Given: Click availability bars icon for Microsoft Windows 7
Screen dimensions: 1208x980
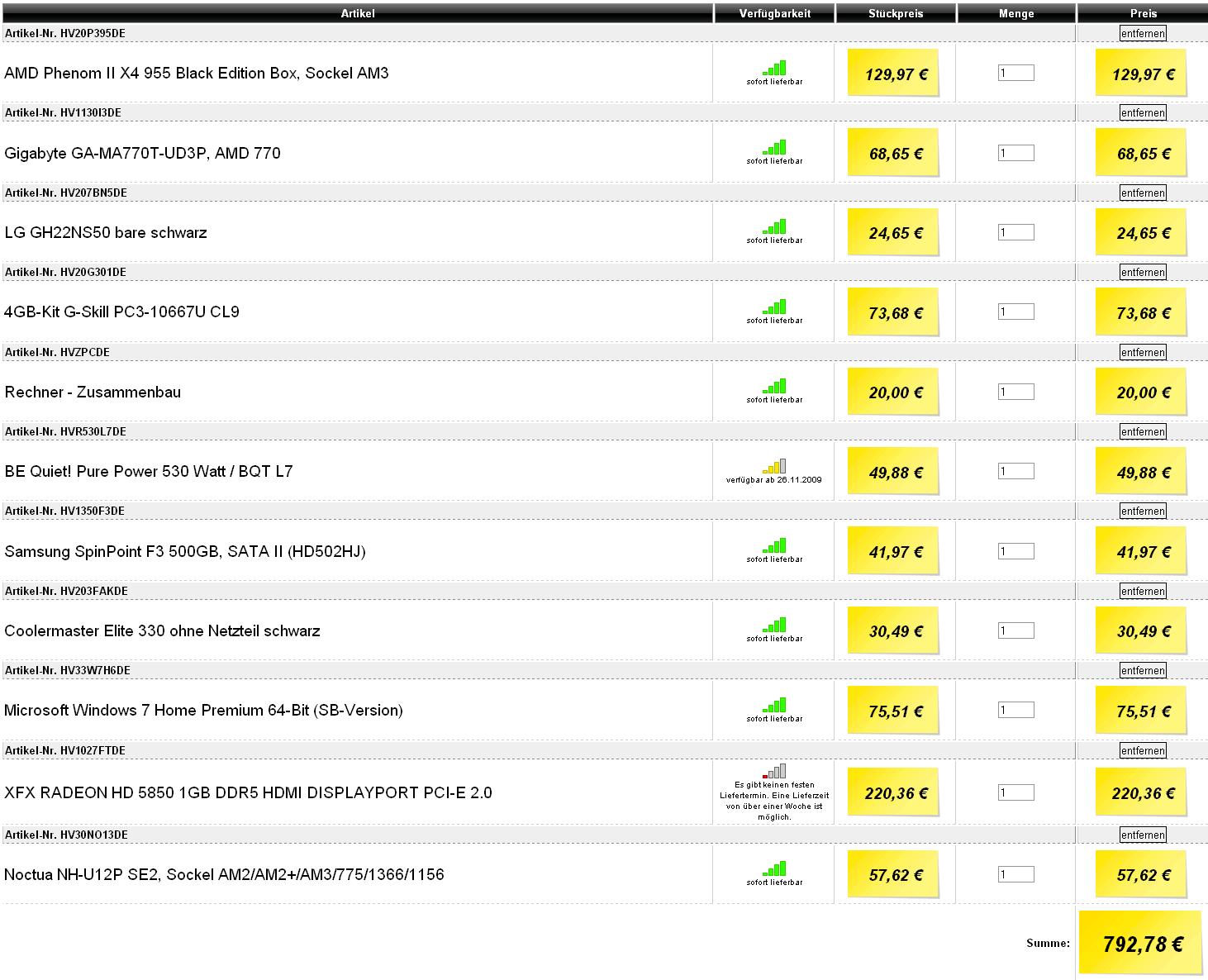Looking at the screenshot, I should point(775,705).
